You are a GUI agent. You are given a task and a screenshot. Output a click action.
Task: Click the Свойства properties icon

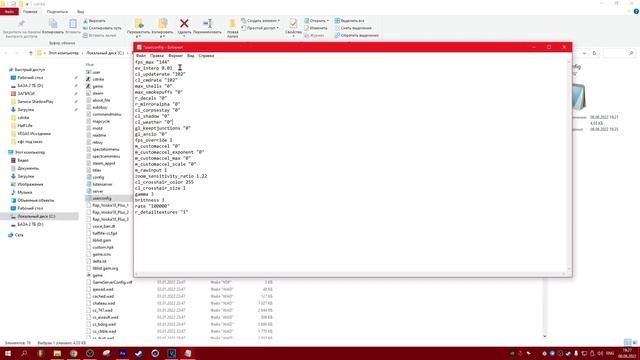pos(293,24)
